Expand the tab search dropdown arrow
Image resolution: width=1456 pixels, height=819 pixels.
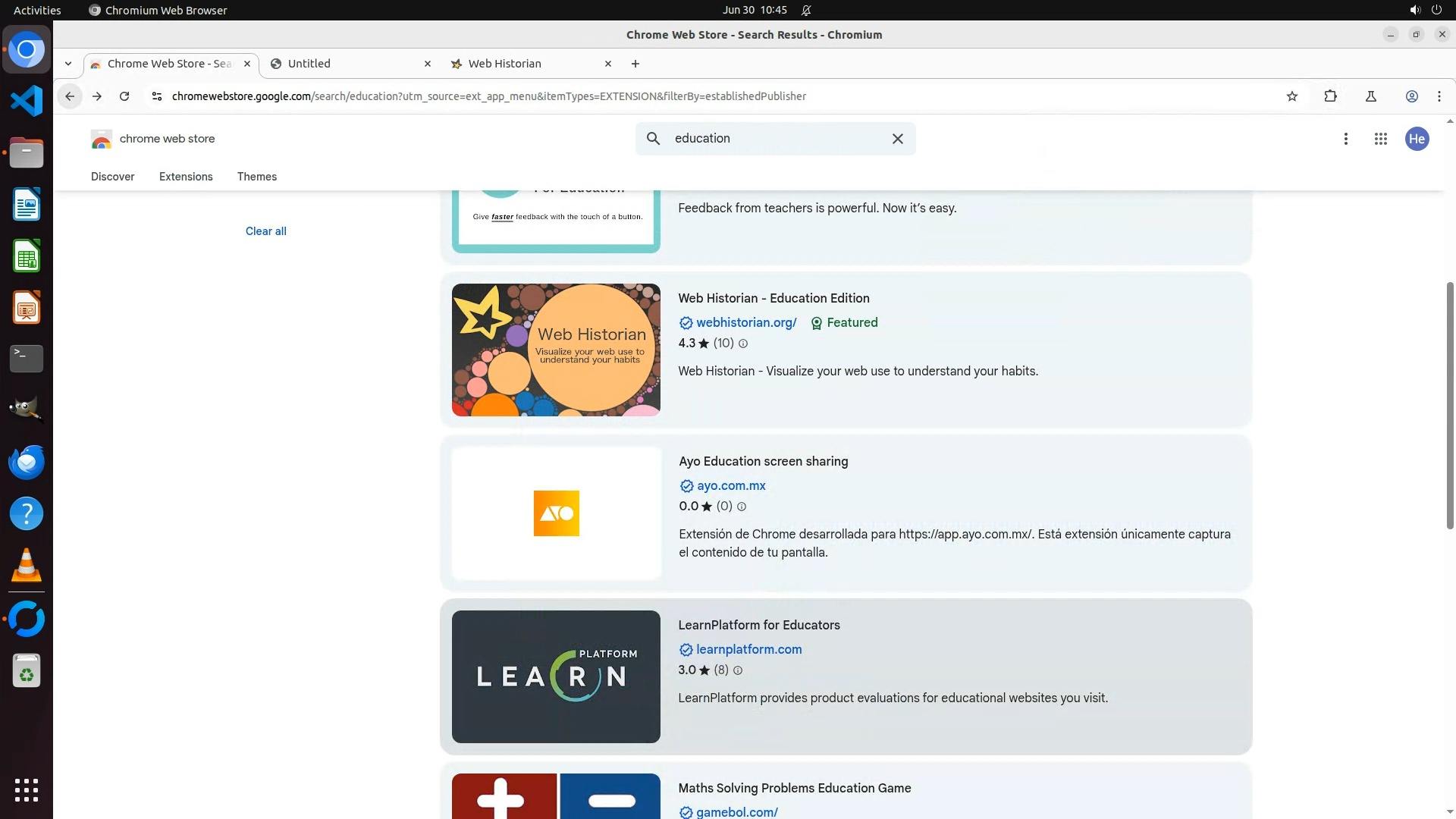click(x=68, y=64)
